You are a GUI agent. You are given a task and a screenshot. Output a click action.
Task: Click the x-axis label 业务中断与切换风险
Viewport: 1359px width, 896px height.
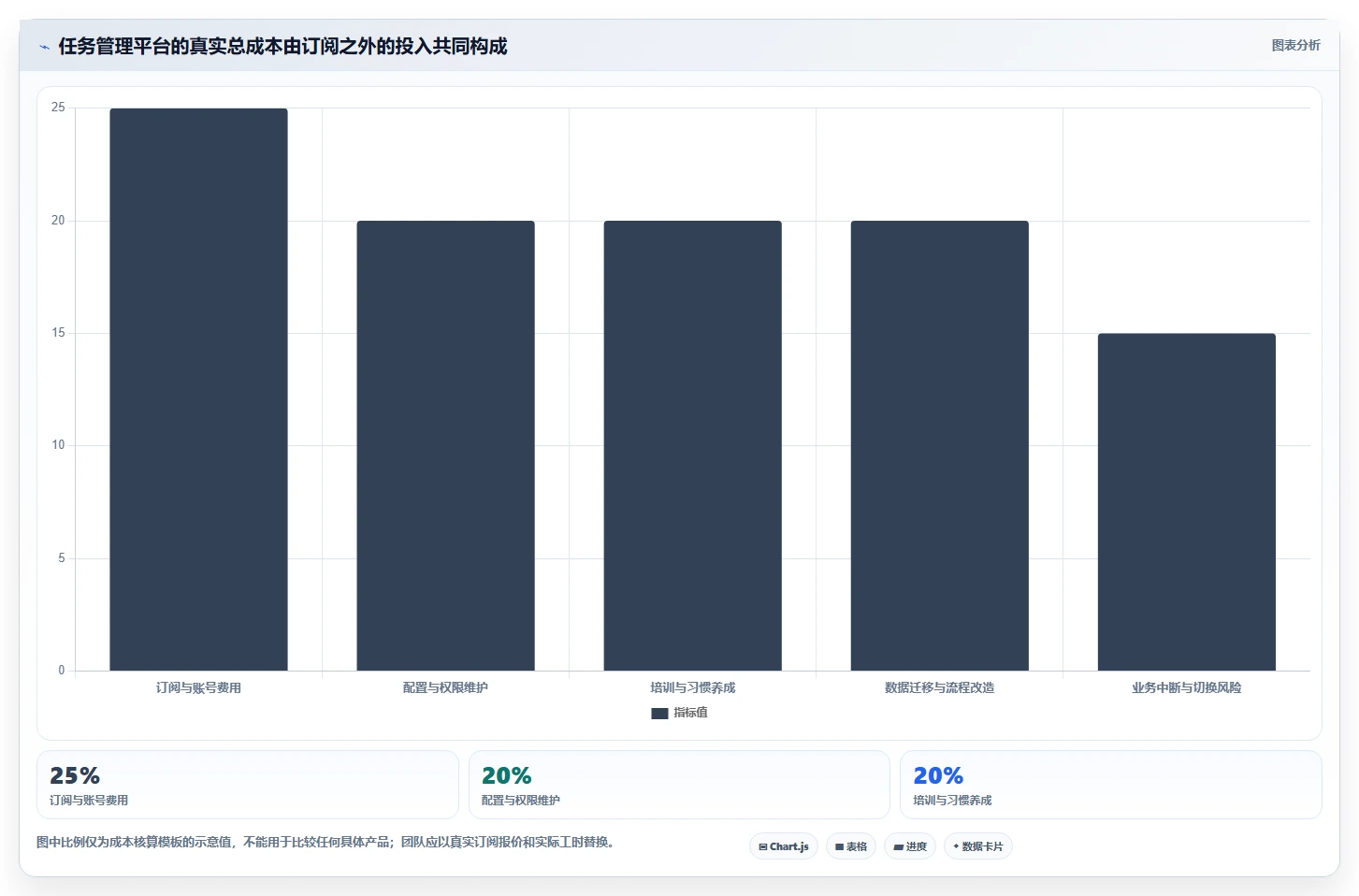1186,687
